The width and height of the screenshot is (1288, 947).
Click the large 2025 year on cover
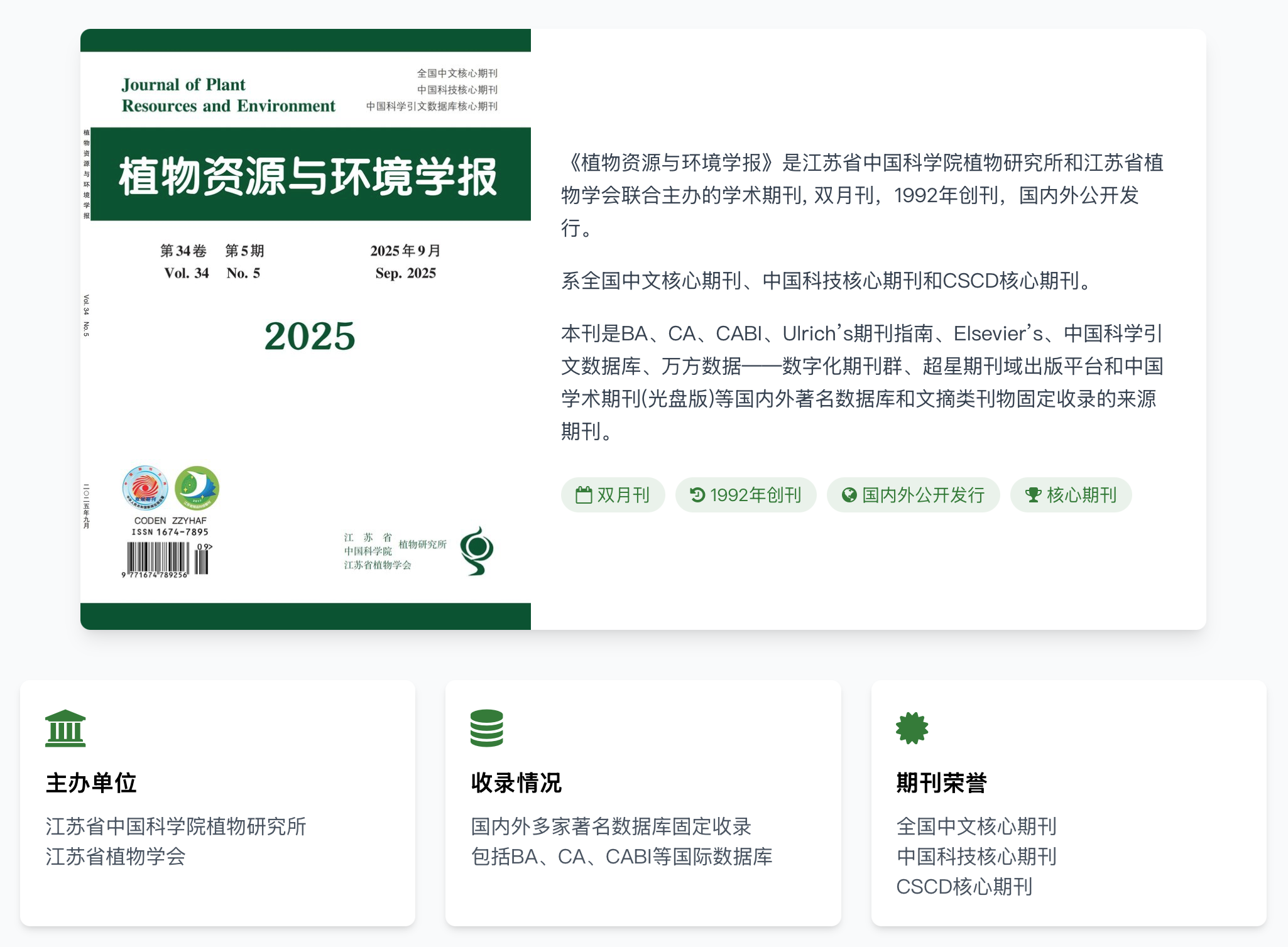[309, 336]
